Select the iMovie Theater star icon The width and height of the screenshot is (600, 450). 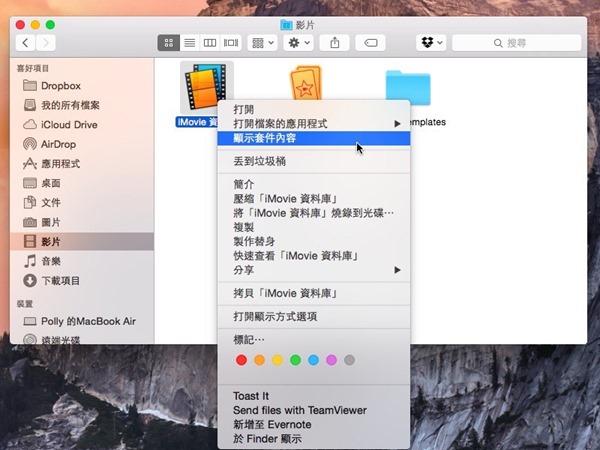point(305,84)
